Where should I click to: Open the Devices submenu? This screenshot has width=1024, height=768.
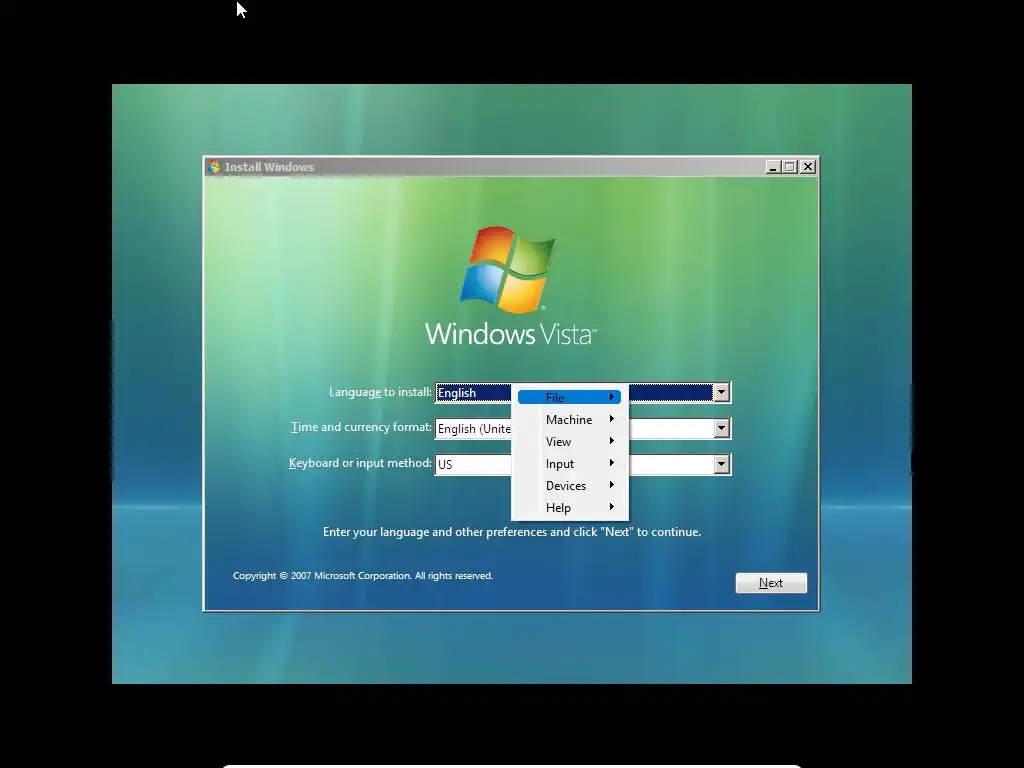pos(569,486)
